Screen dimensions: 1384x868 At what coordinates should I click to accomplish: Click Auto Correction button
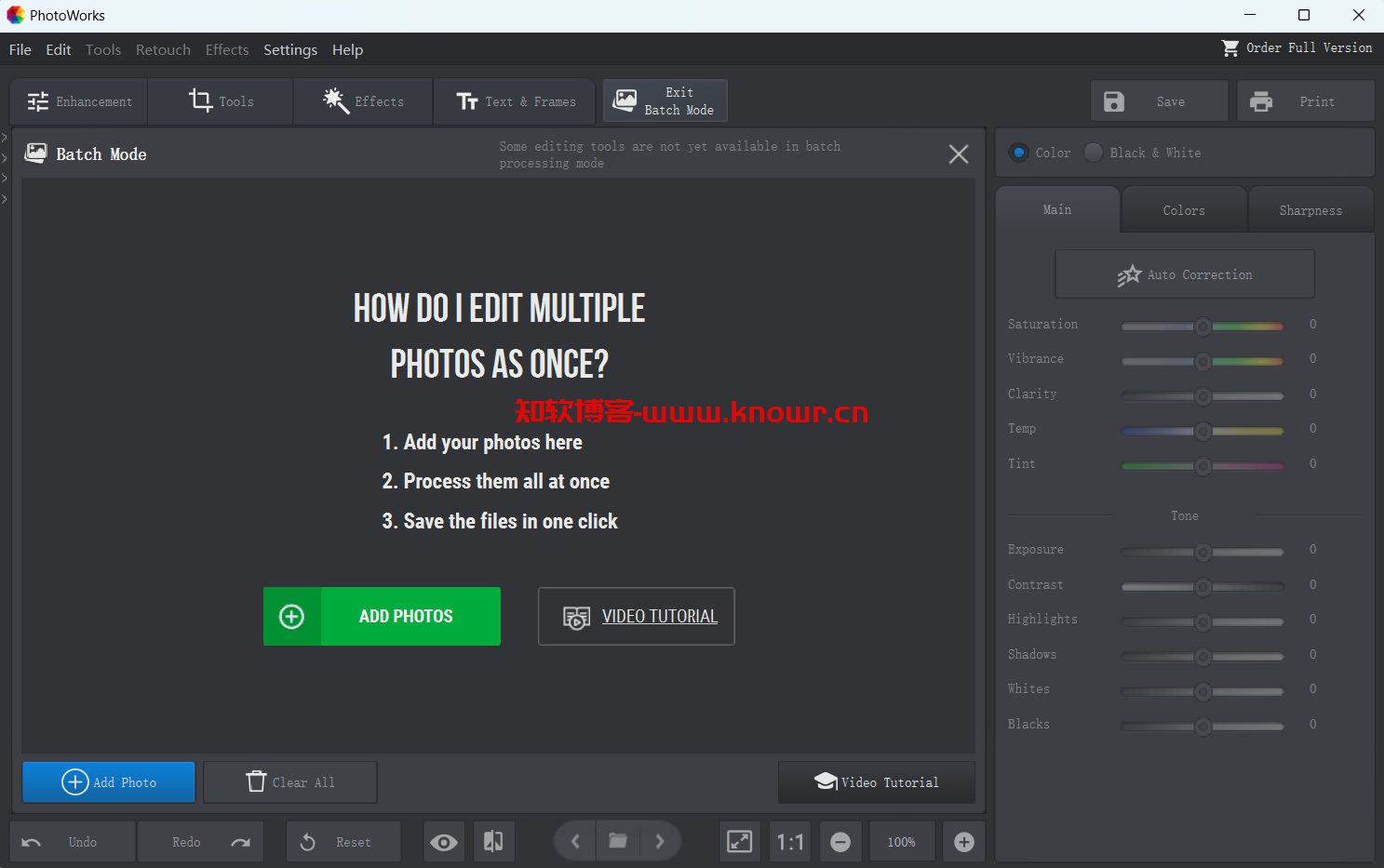click(1185, 274)
